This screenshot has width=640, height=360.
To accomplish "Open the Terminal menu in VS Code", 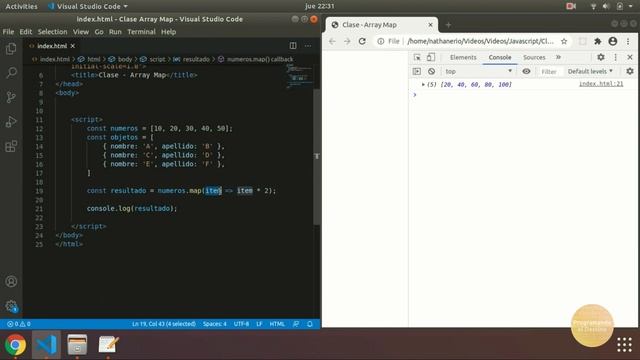I will click(141, 32).
